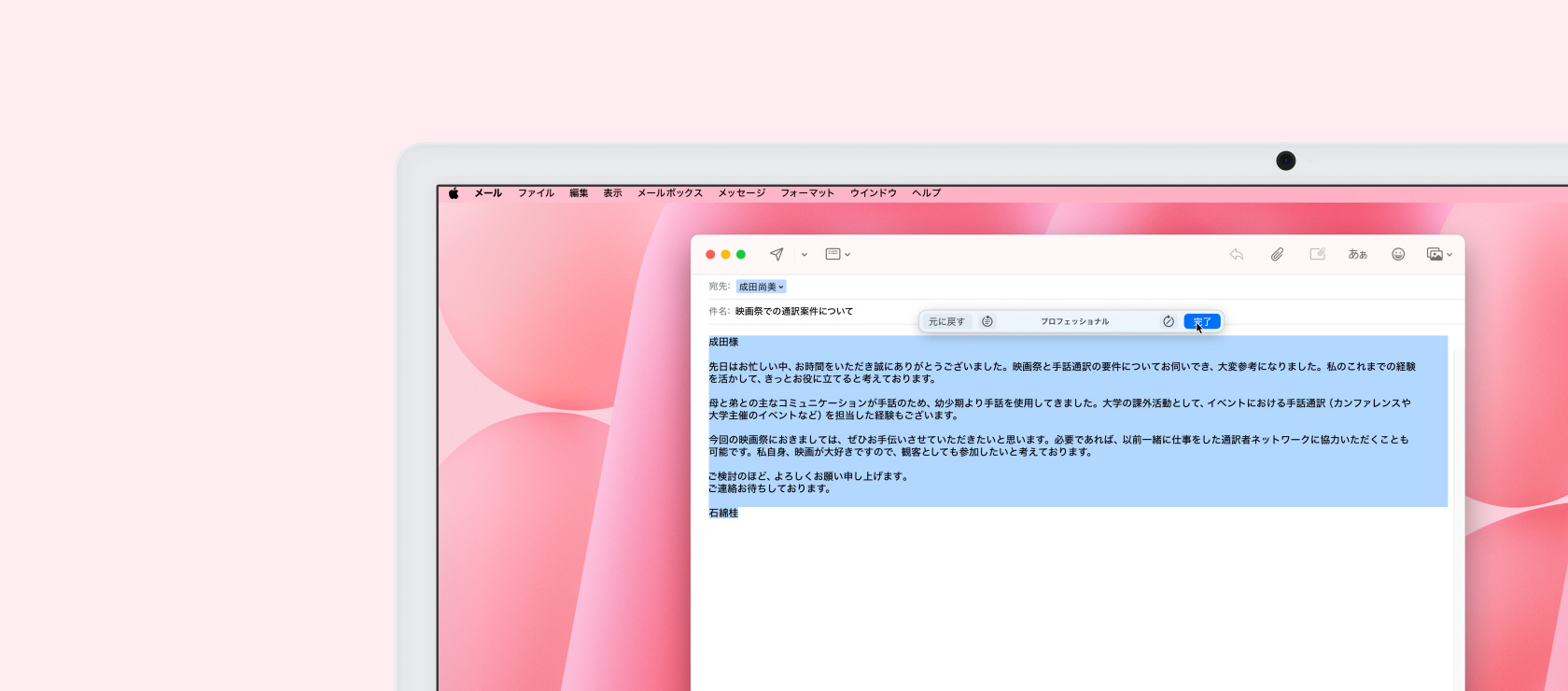Open the font format あぁ button
This screenshot has height=691, width=1568.
pos(1357,254)
